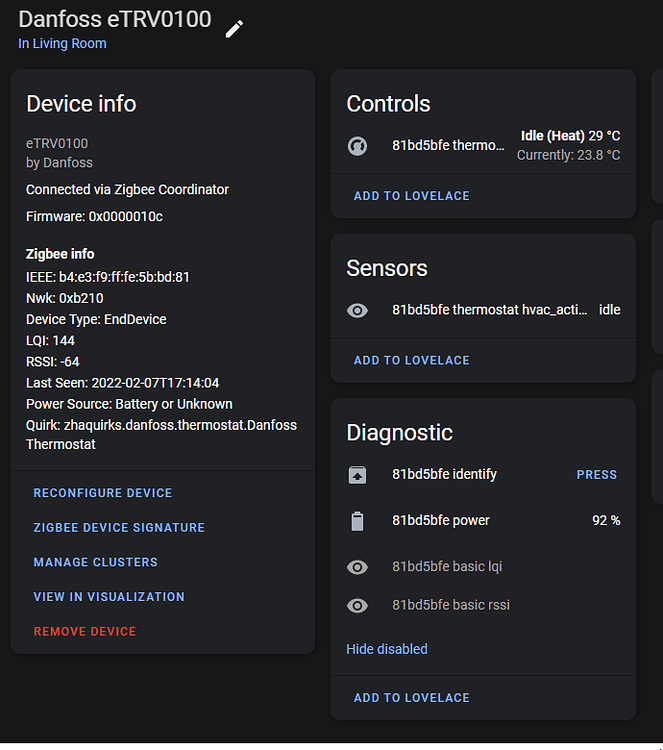
Task: Click the 92 % battery value
Action: point(606,520)
